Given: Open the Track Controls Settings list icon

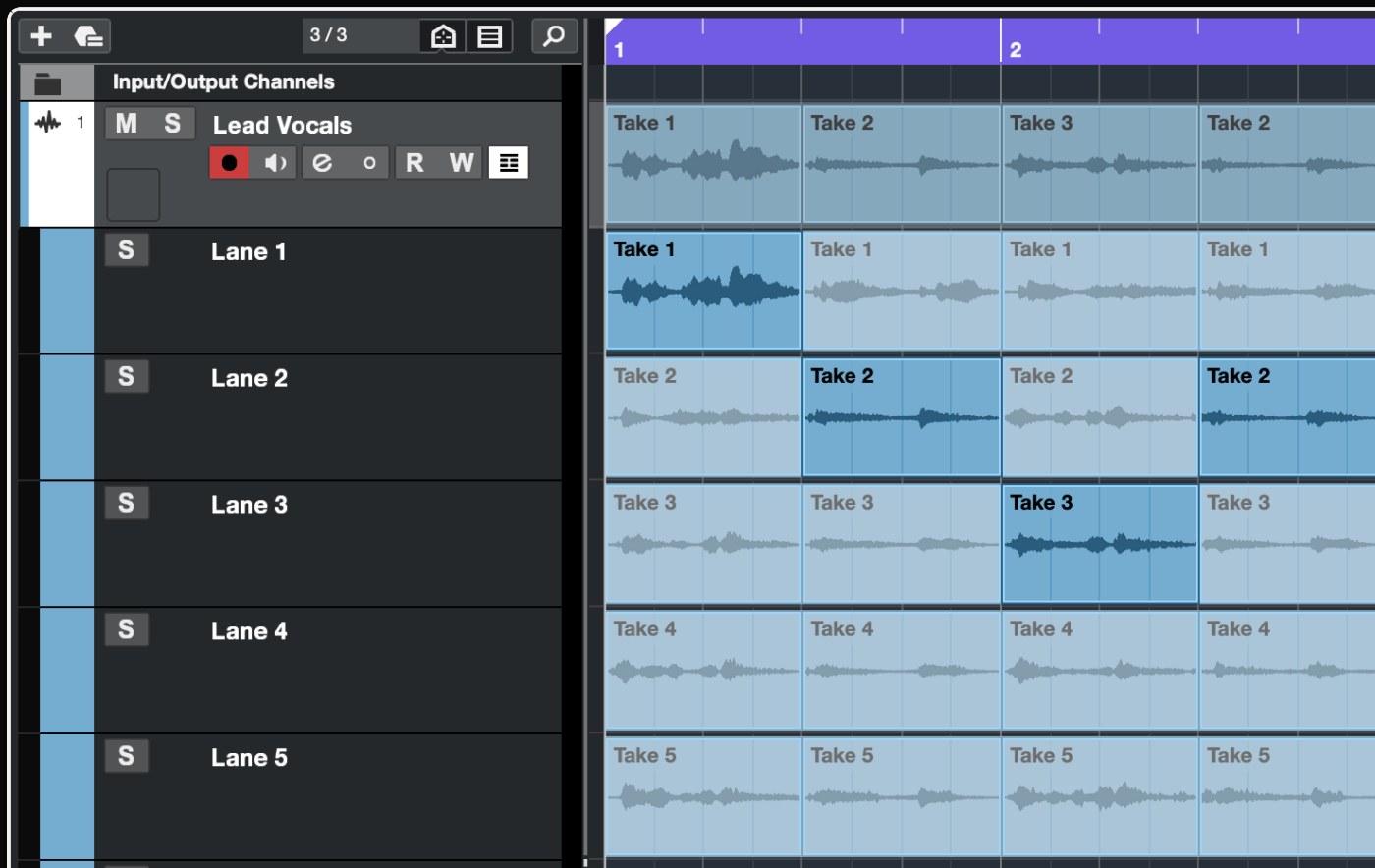Looking at the screenshot, I should point(489,36).
